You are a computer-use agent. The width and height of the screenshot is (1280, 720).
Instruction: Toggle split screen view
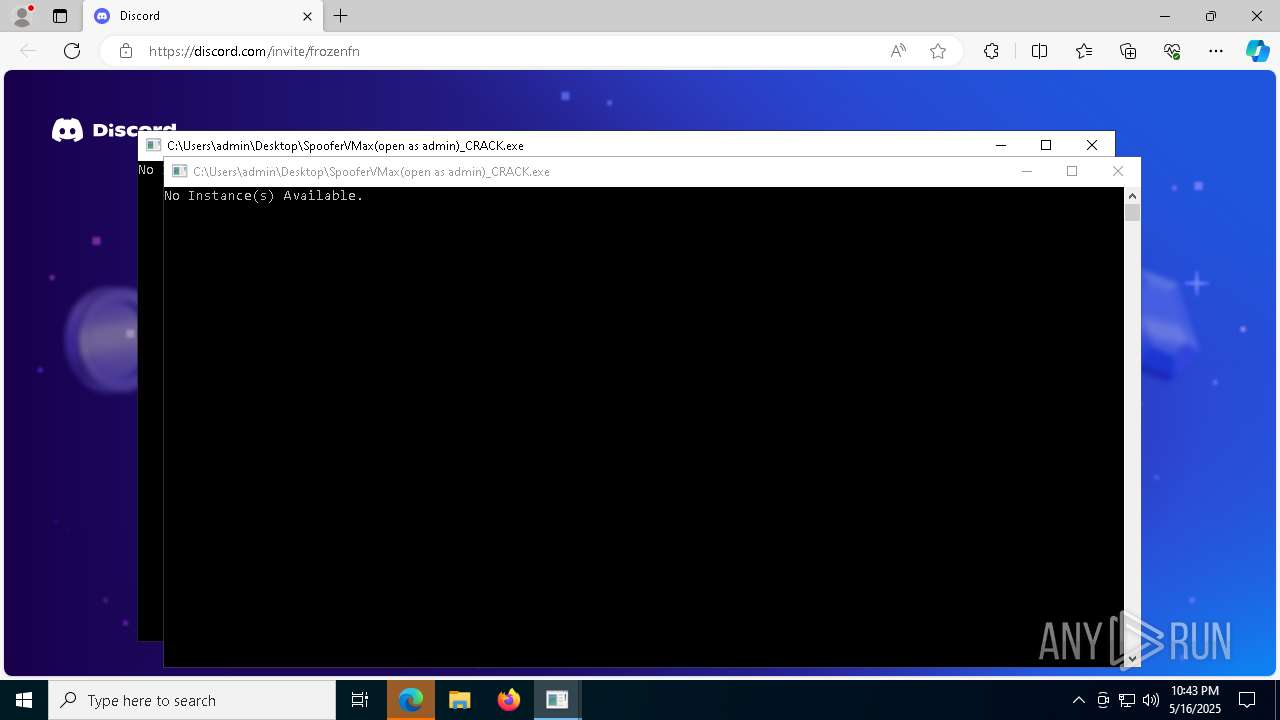coord(1039,51)
